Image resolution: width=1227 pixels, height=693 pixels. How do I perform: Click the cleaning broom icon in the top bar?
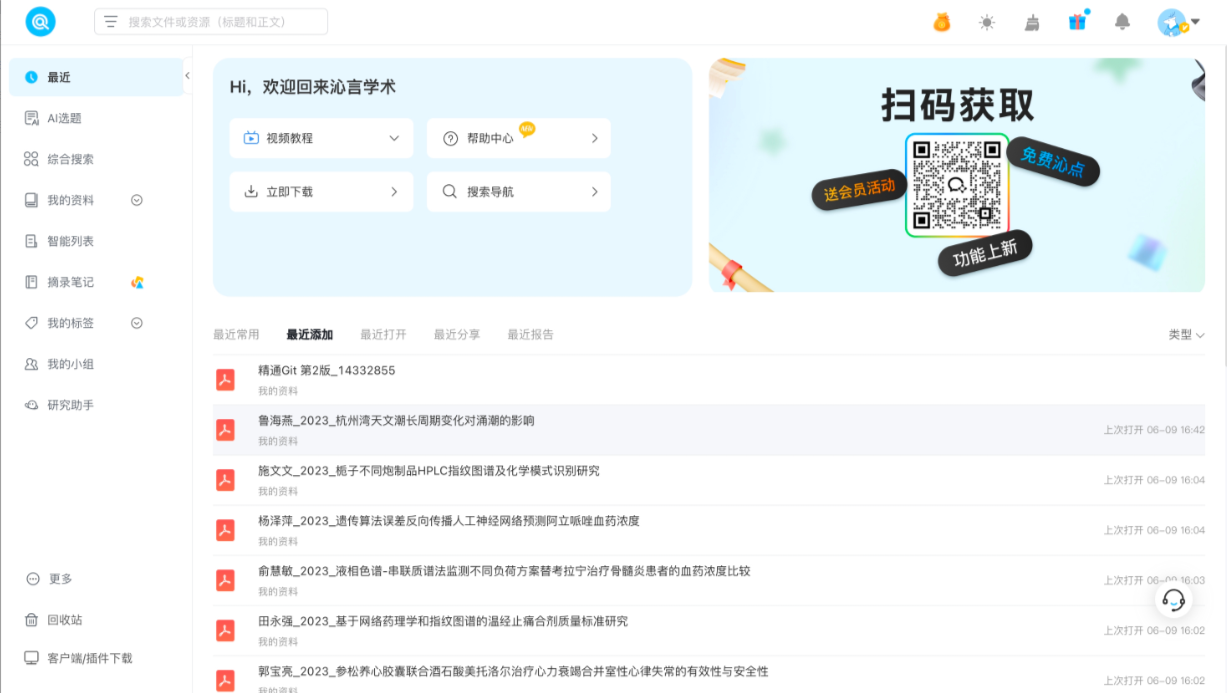1032,22
